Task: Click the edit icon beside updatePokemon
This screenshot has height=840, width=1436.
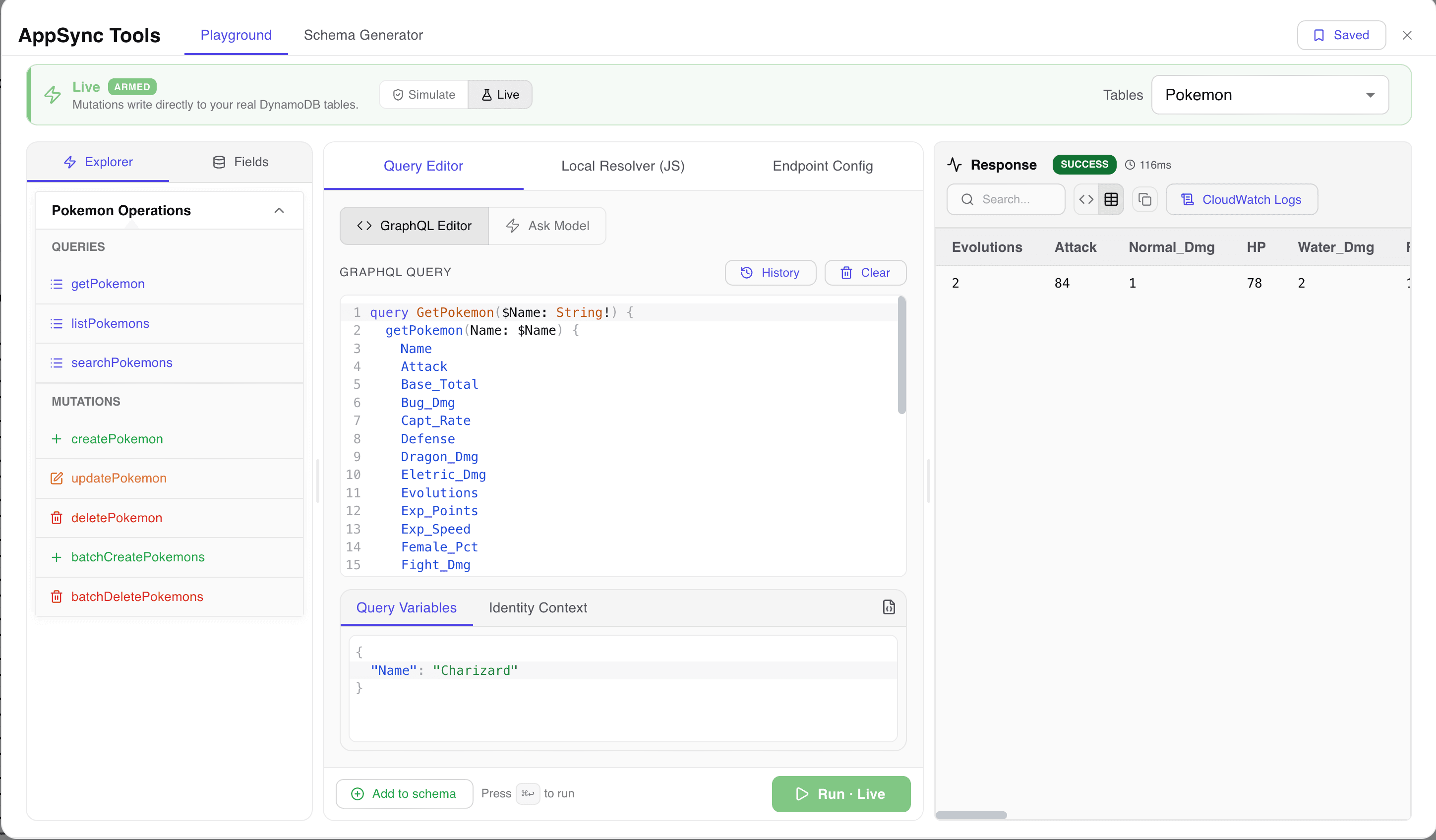Action: (57, 478)
